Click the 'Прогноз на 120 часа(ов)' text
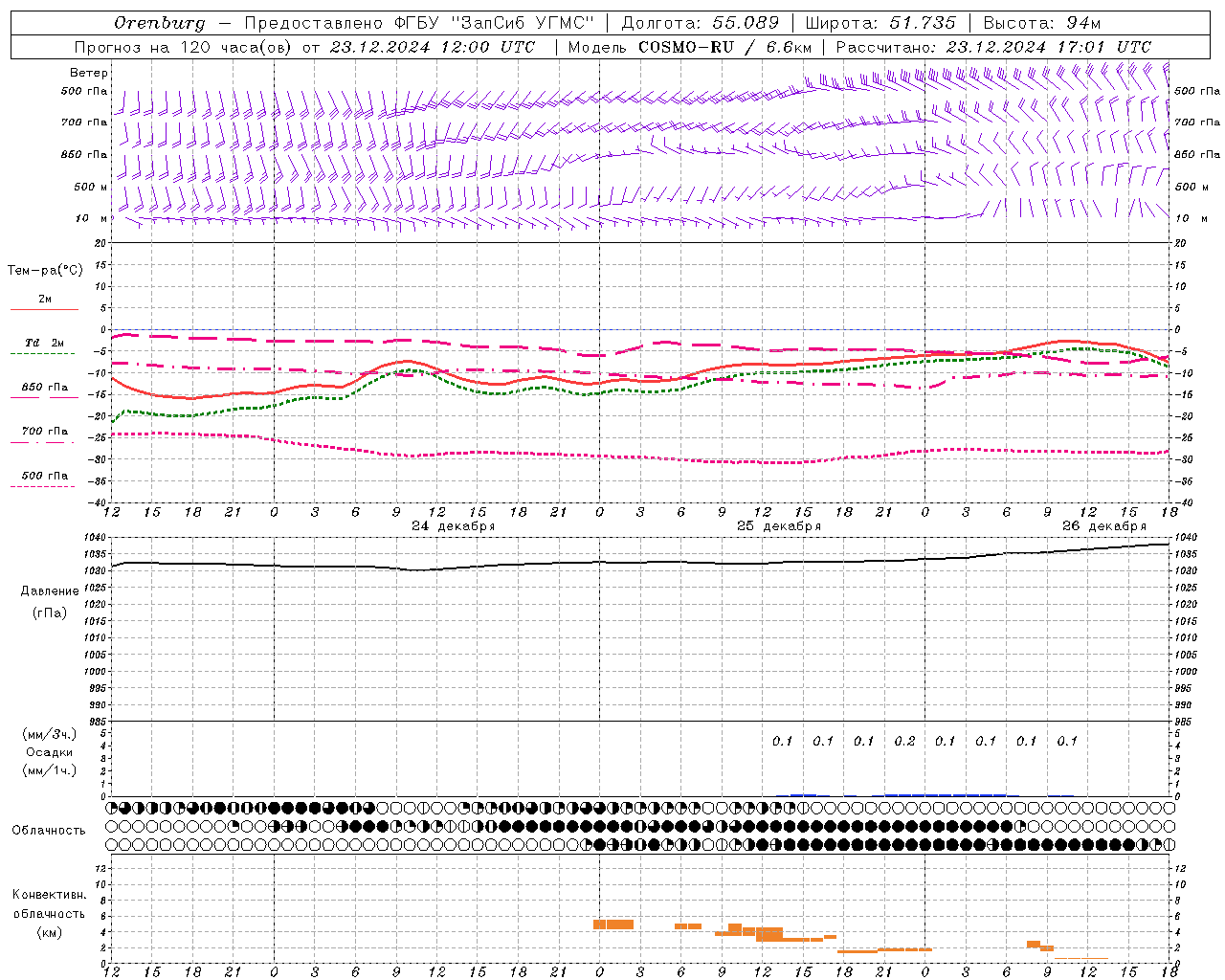The height and width of the screenshot is (980, 1225). coord(182,47)
